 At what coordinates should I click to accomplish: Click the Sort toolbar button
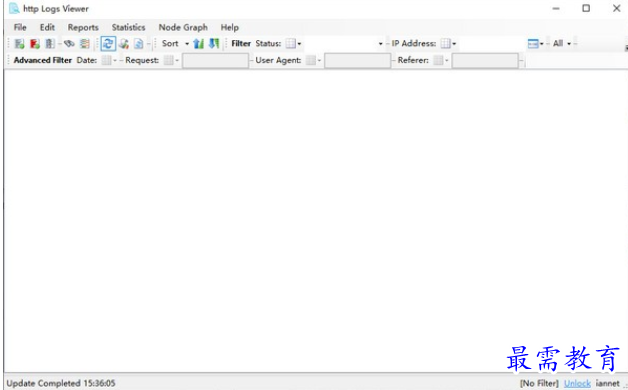click(x=170, y=43)
